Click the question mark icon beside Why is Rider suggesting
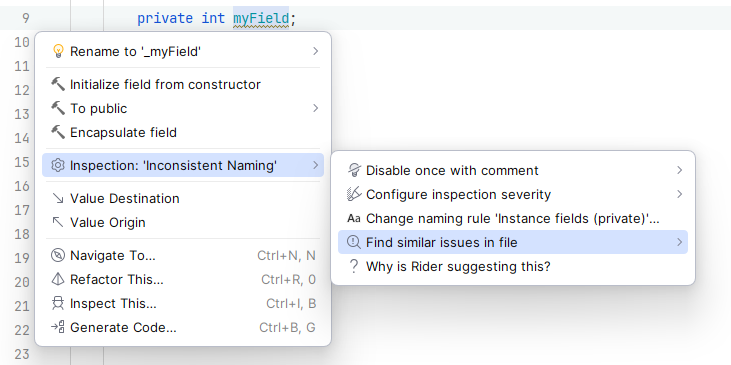Viewport: 731px width, 365px height. [x=354, y=266]
